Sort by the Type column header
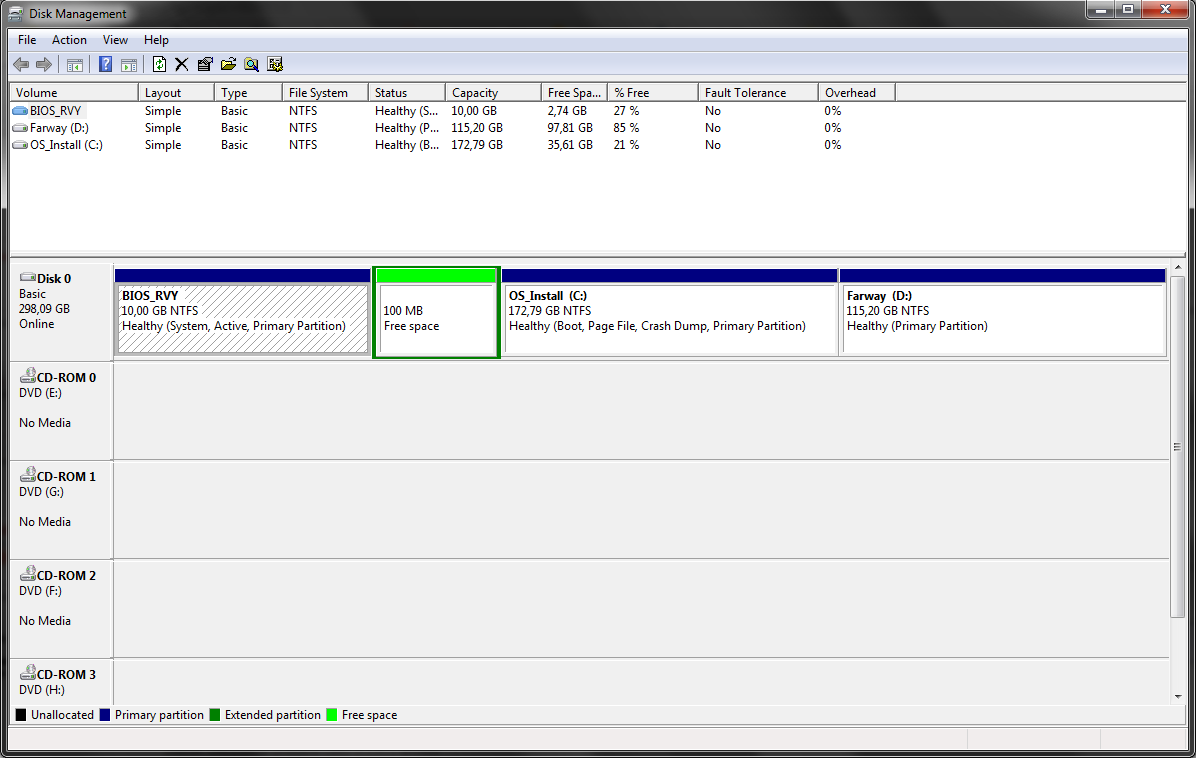 point(248,92)
